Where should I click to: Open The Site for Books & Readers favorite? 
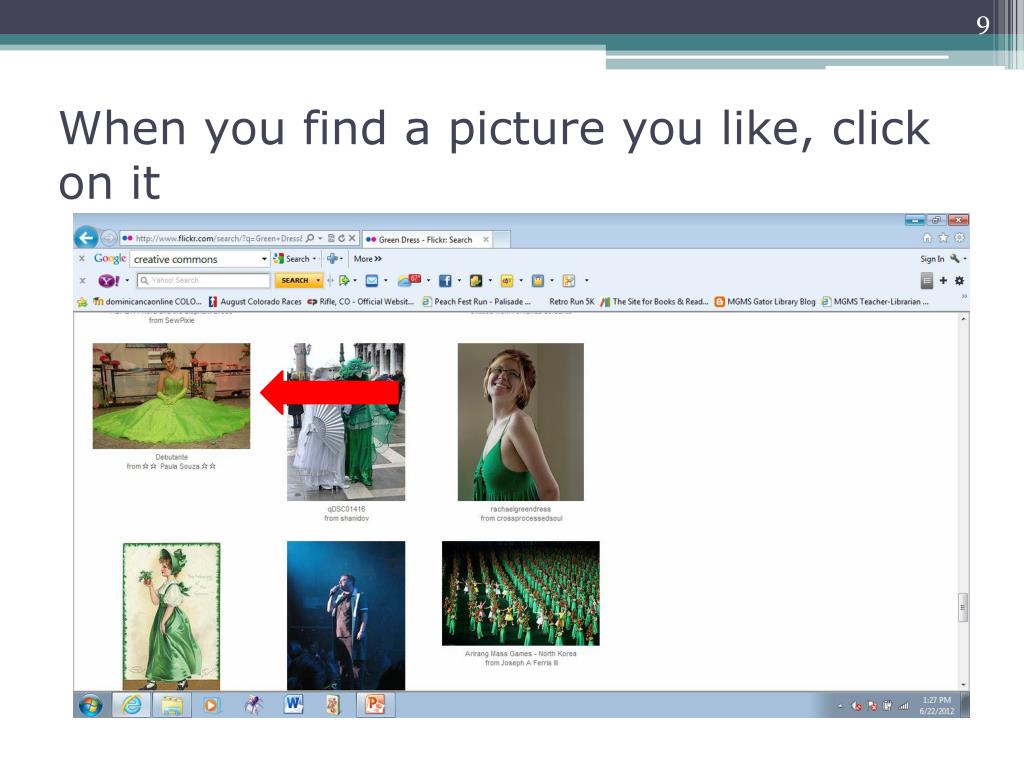tap(654, 302)
